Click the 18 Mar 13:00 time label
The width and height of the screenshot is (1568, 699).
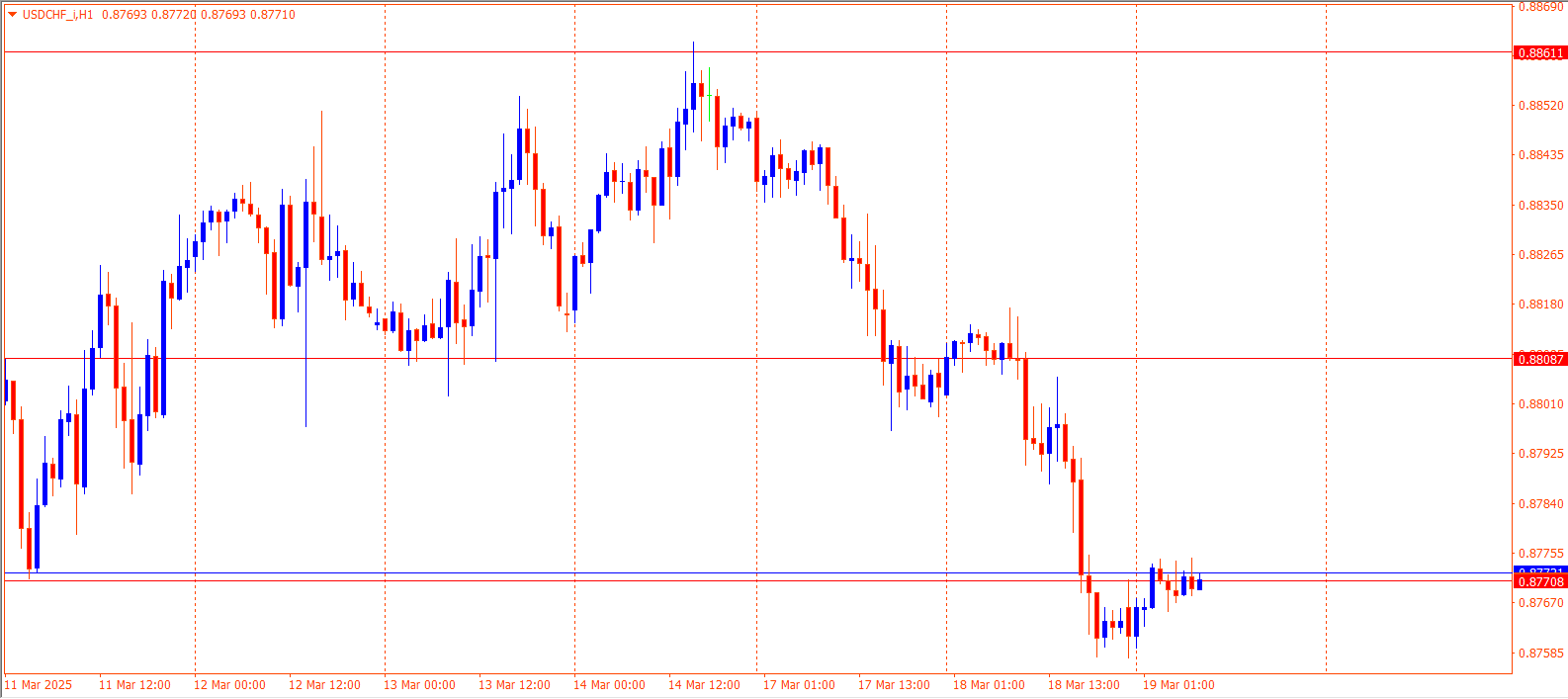pos(1084,685)
